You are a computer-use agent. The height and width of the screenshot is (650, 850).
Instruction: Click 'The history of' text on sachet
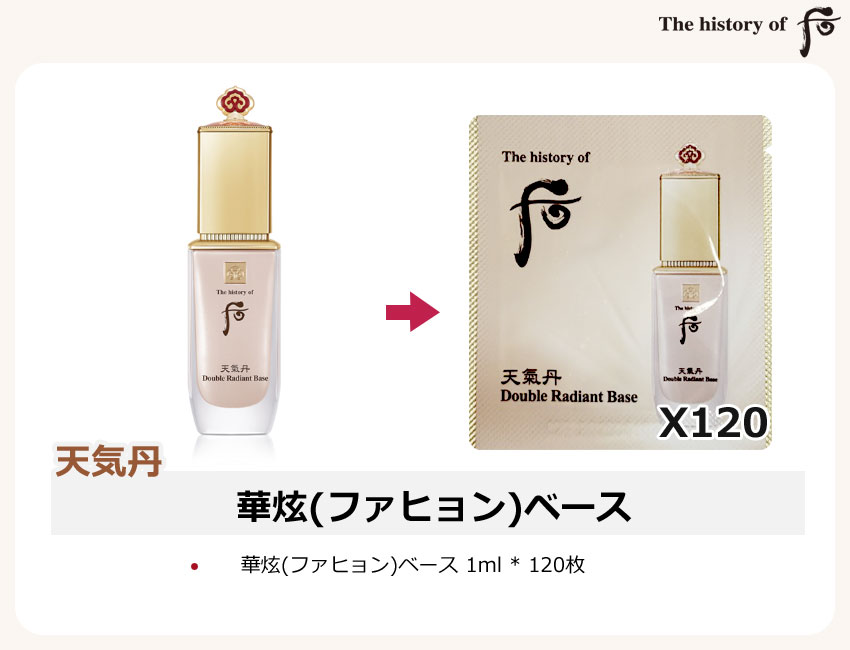point(545,157)
